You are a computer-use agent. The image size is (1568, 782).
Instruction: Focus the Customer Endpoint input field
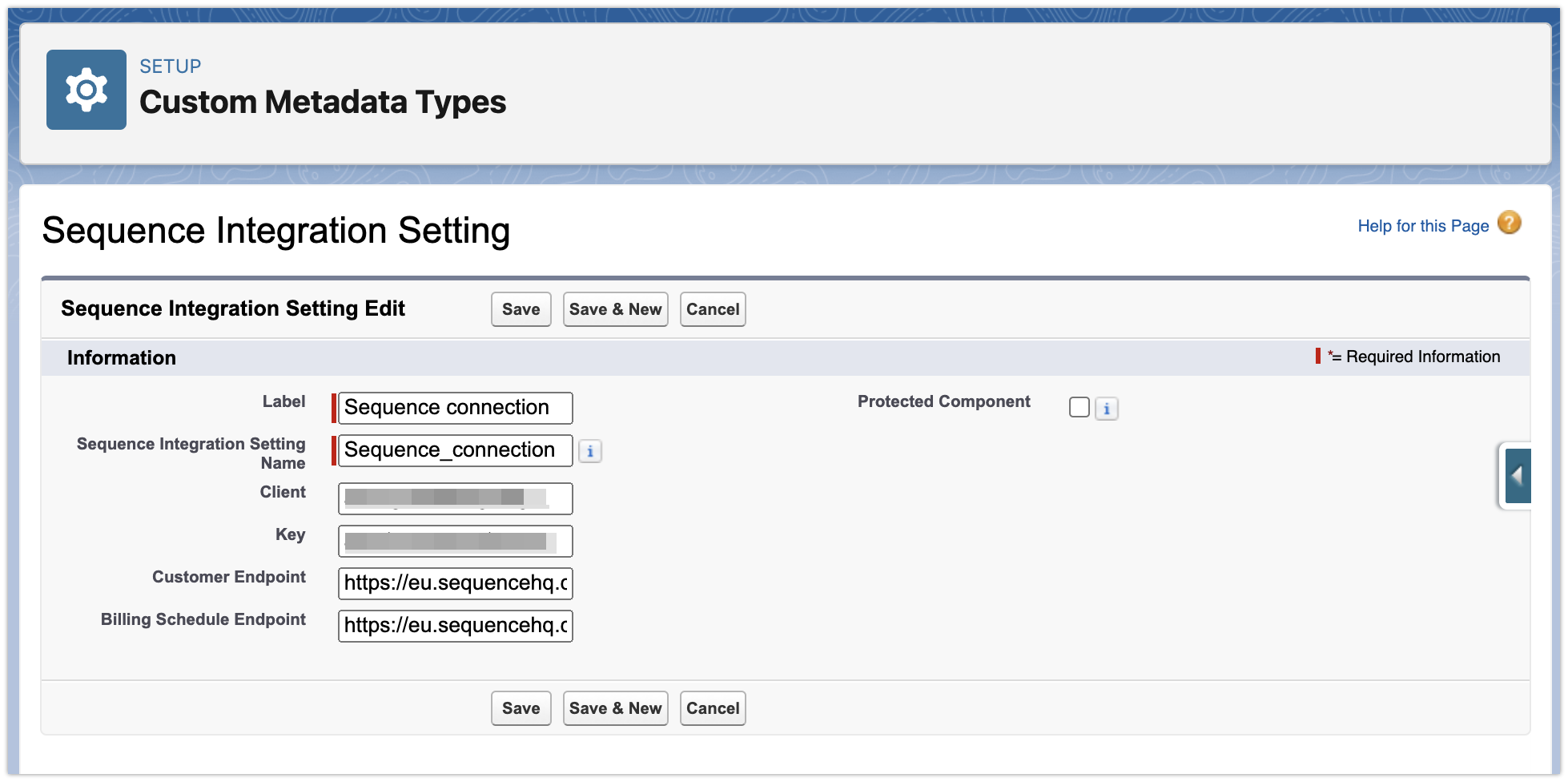[x=456, y=583]
